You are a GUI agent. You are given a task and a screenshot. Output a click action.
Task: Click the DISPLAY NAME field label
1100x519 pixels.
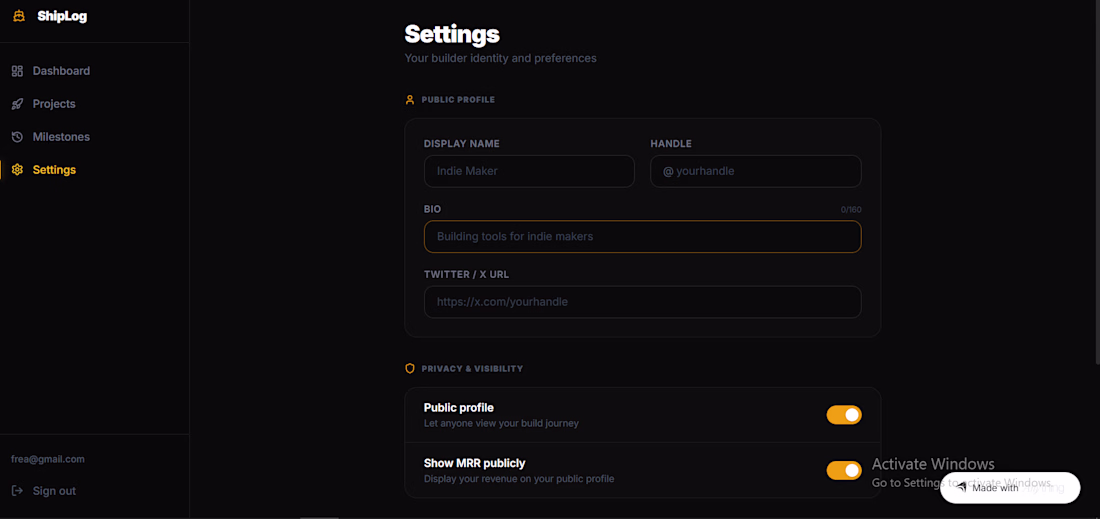462,144
